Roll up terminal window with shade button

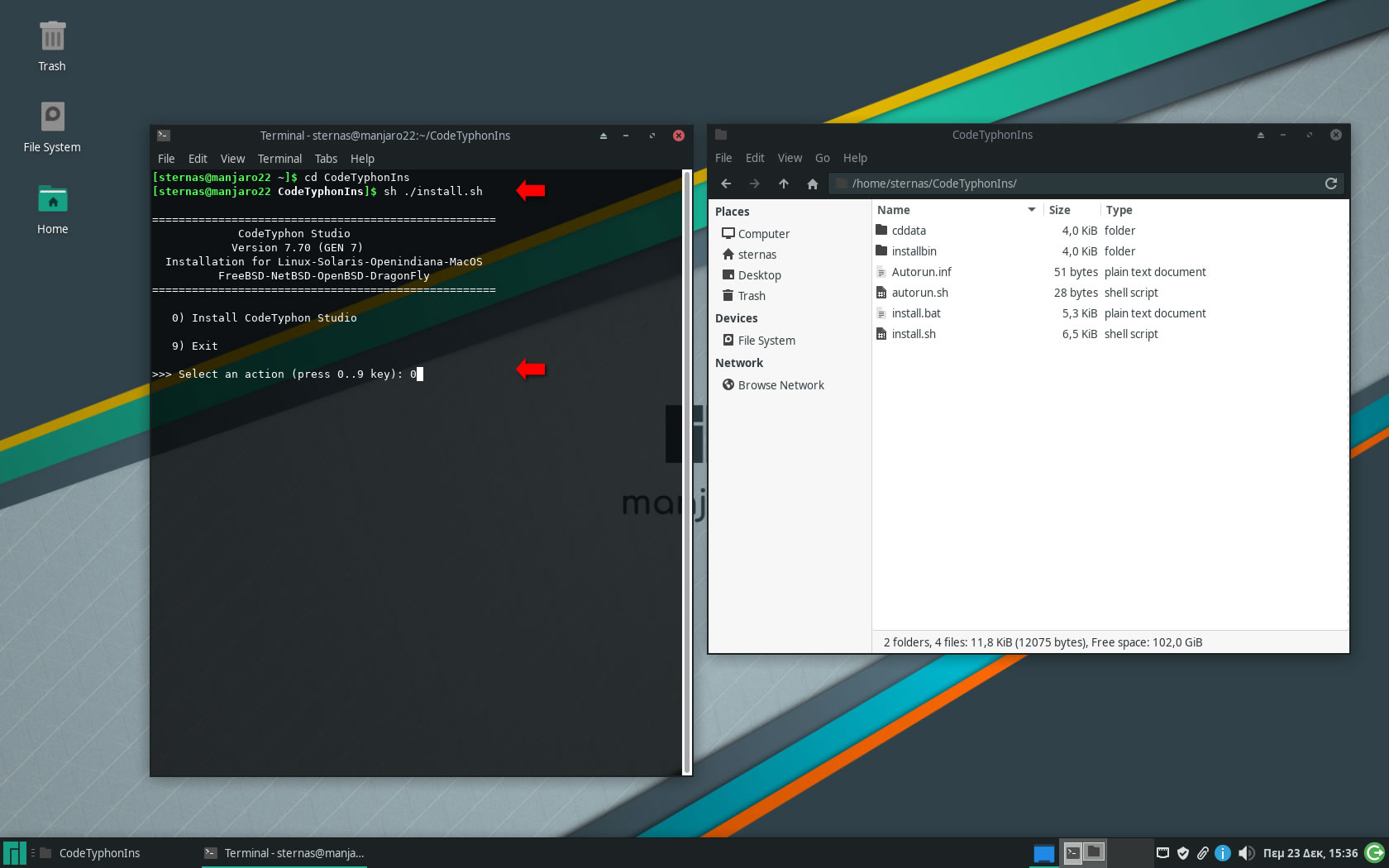(603, 136)
